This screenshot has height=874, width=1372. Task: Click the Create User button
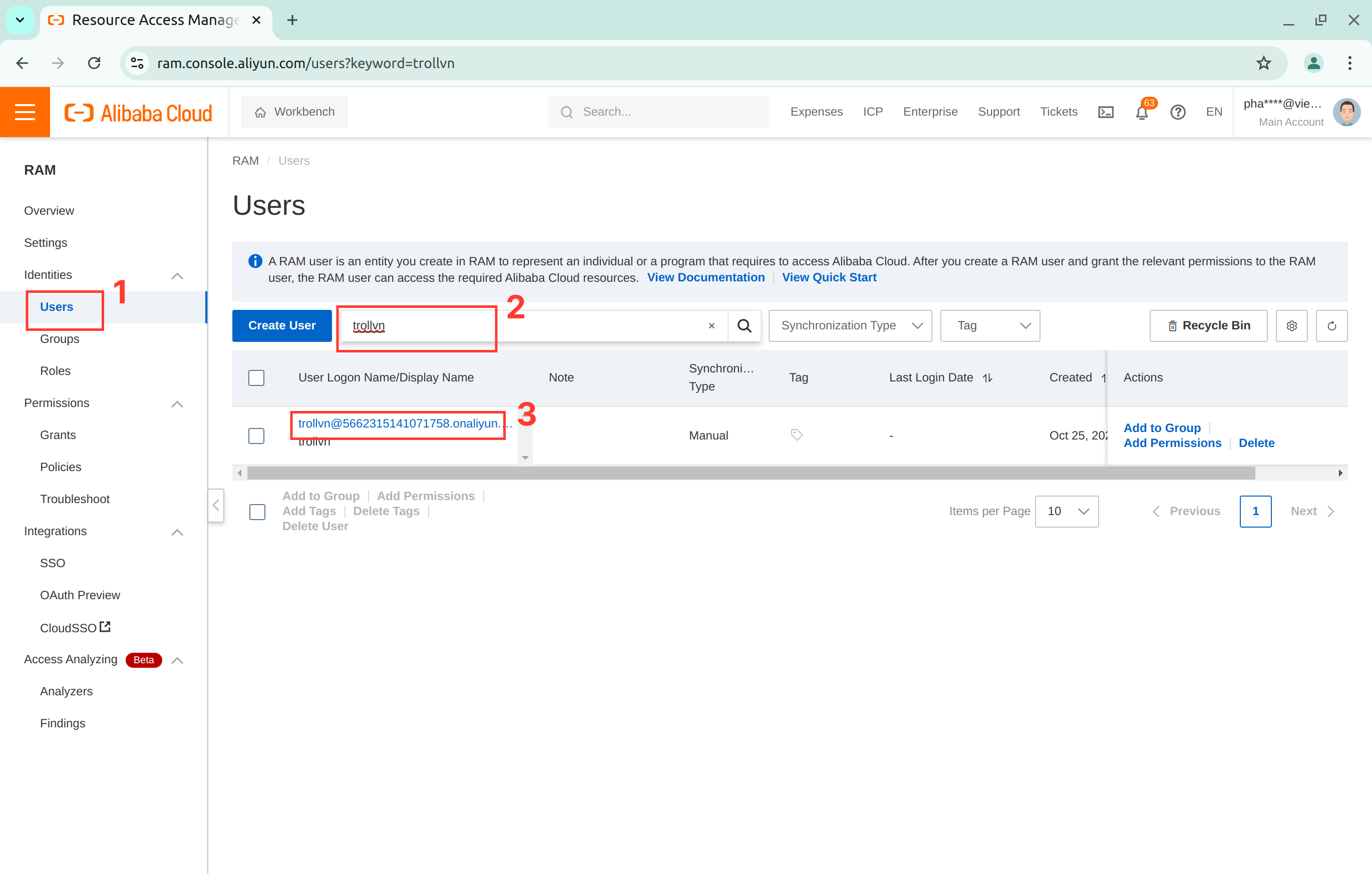pyautogui.click(x=282, y=326)
